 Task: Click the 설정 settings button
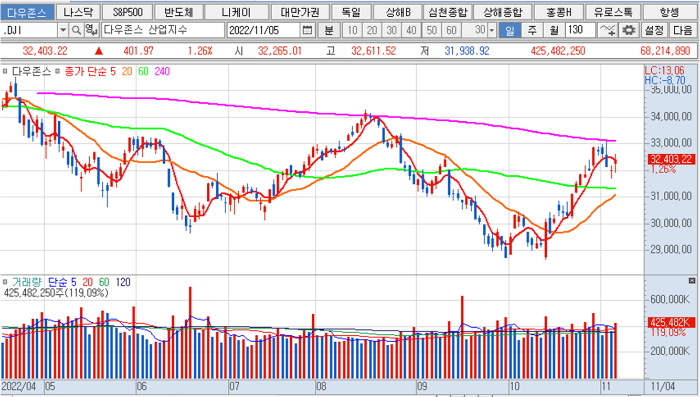pos(654,30)
